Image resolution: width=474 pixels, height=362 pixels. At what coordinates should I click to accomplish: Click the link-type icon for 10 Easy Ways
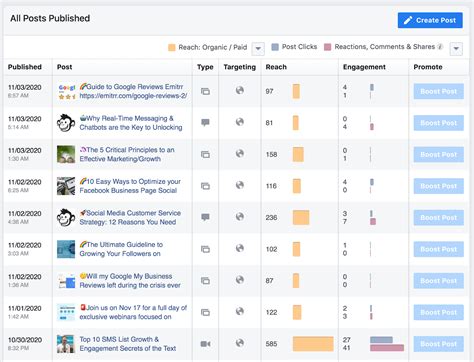coord(205,186)
